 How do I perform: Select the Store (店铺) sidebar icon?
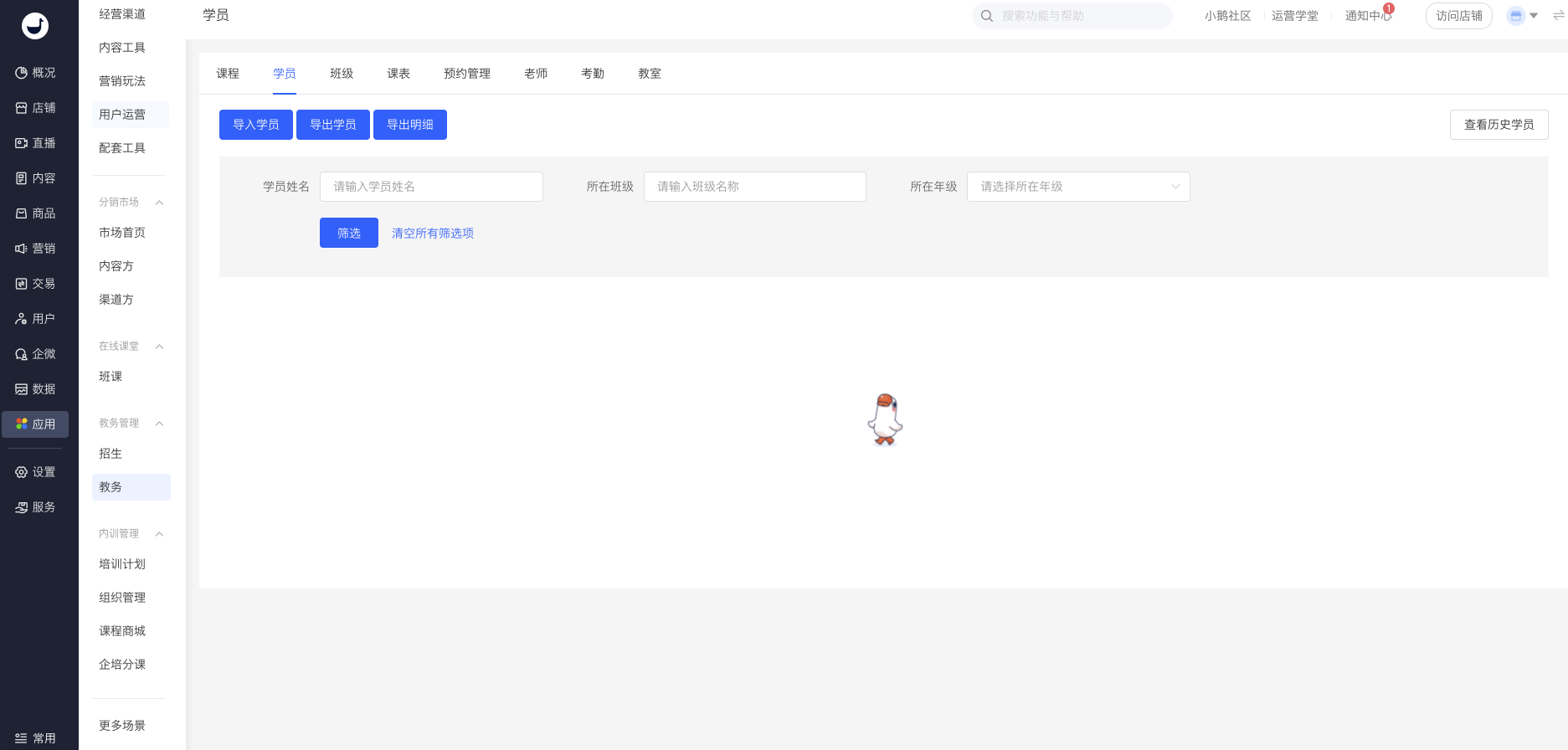point(22,108)
